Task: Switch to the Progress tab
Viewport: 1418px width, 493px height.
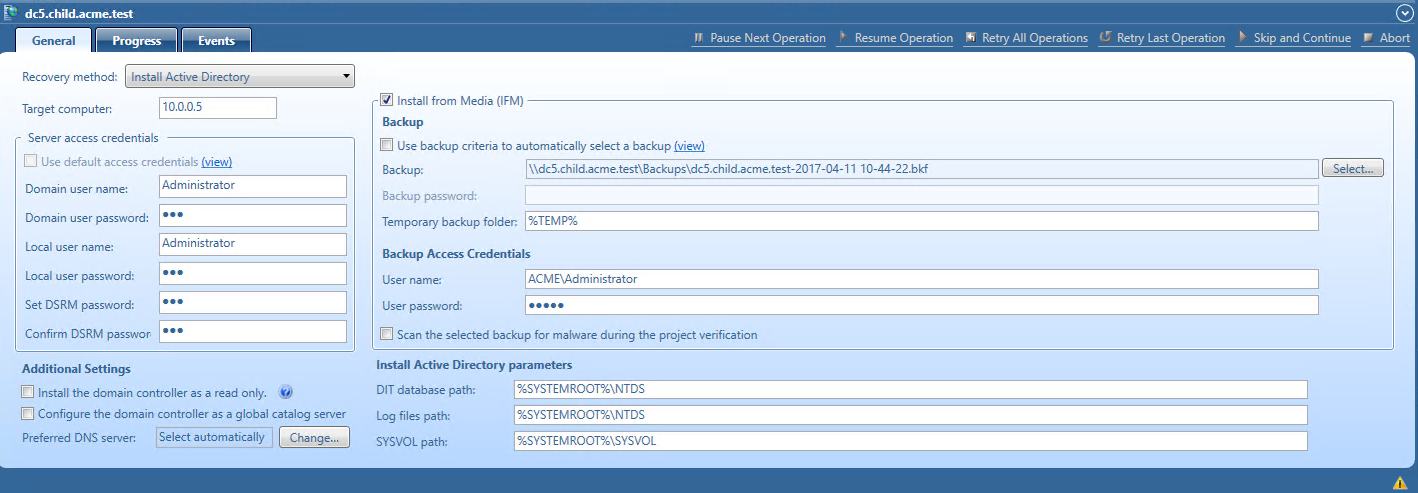Action: point(137,41)
